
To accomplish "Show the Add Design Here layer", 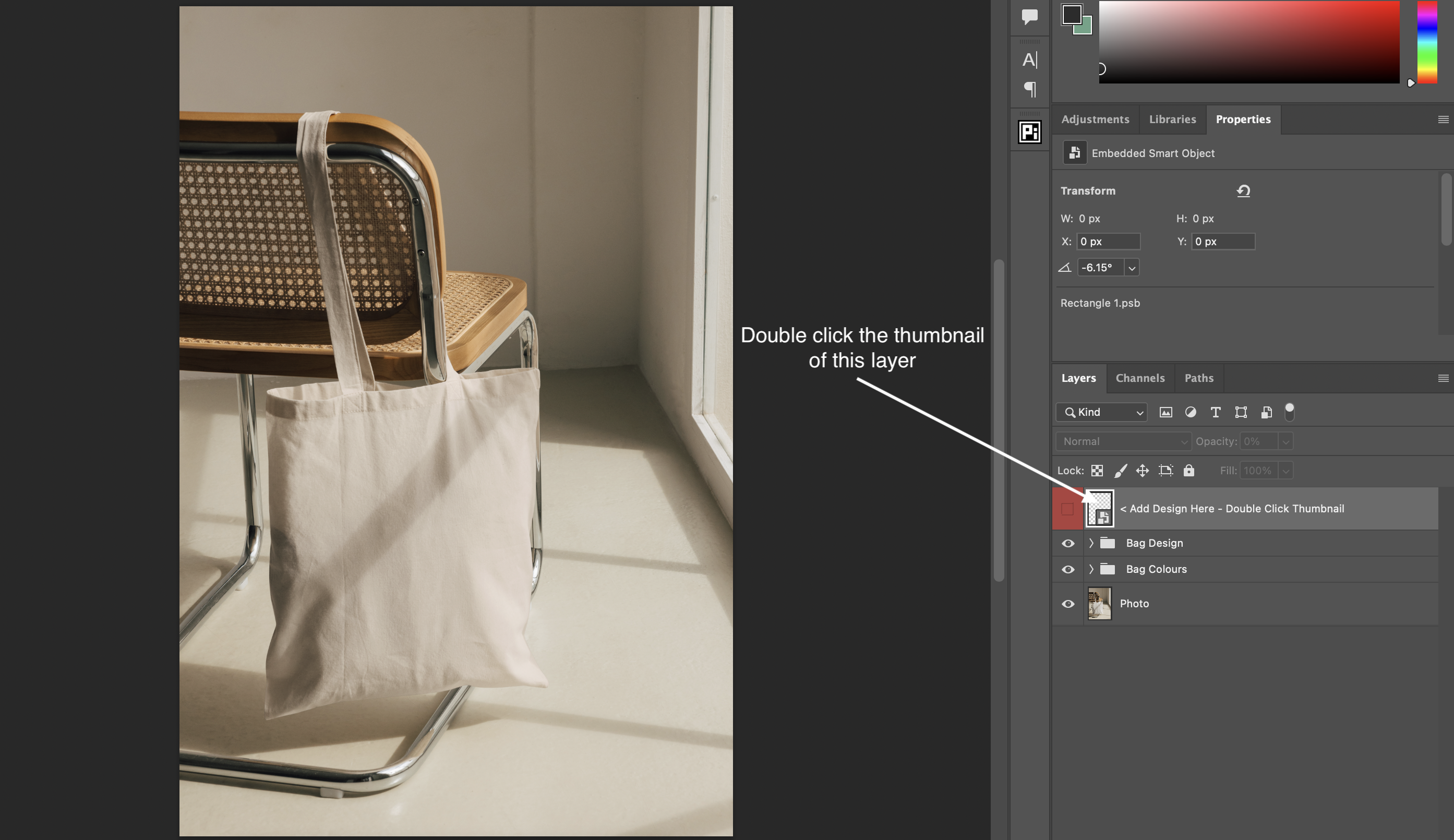I will click(x=1067, y=509).
